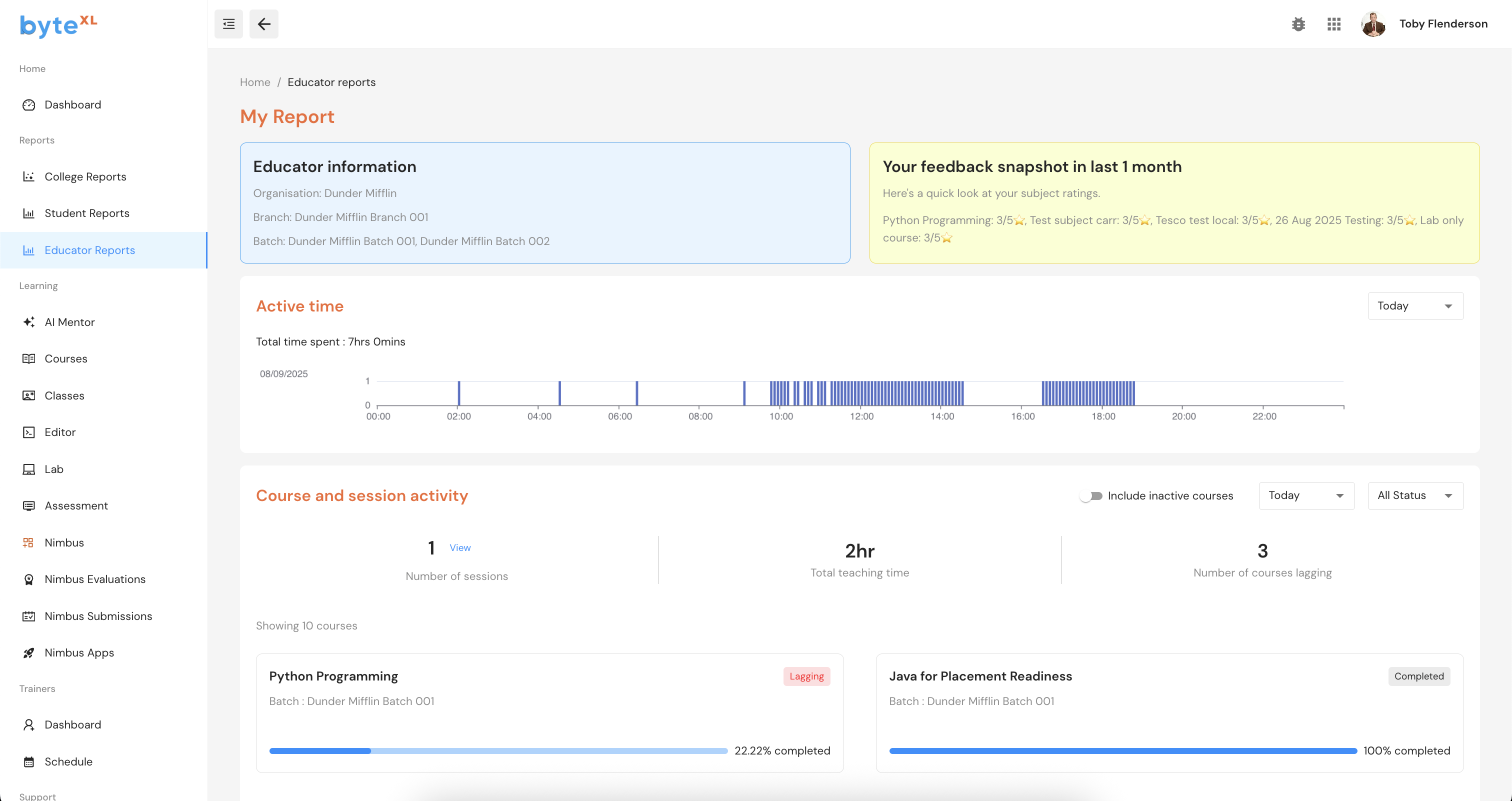Click the bug report icon
This screenshot has width=1512, height=801.
pyautogui.click(x=1298, y=24)
